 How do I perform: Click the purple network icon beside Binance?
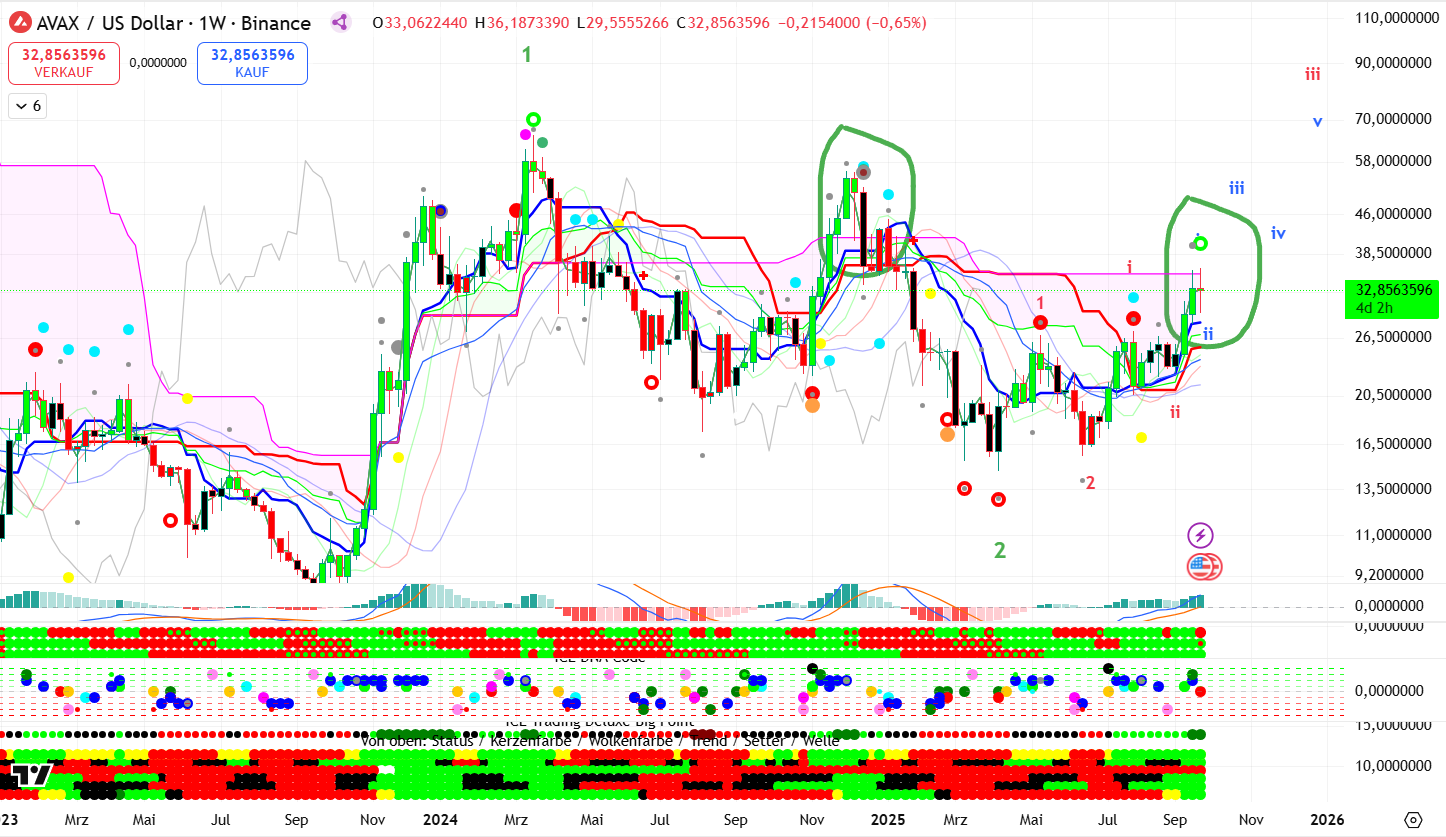point(340,22)
